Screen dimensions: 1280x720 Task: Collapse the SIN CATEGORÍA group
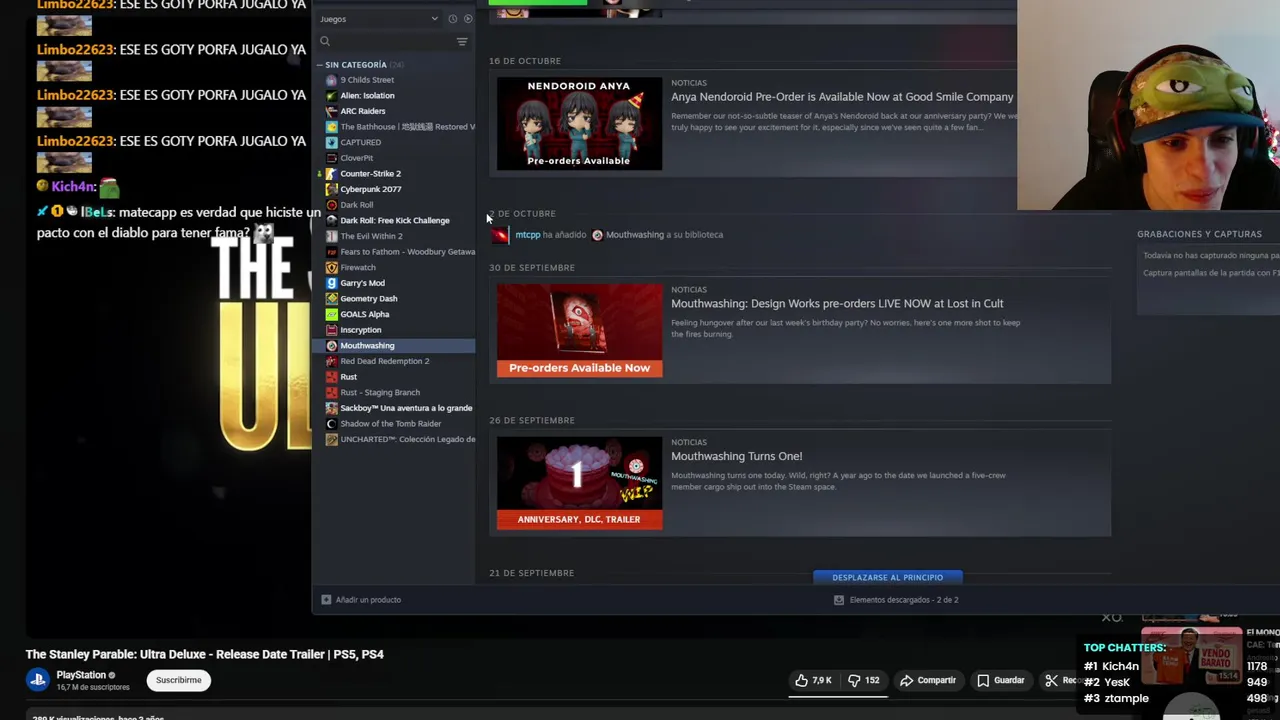pyautogui.click(x=321, y=65)
